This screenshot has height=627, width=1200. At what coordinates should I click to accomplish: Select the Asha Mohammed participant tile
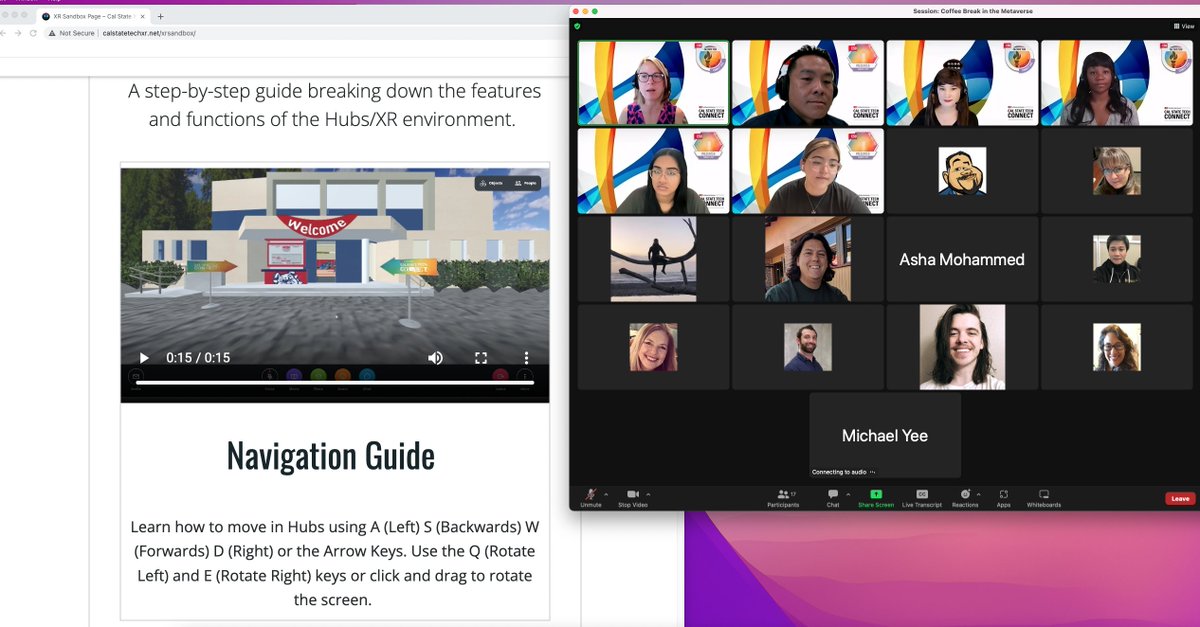962,259
